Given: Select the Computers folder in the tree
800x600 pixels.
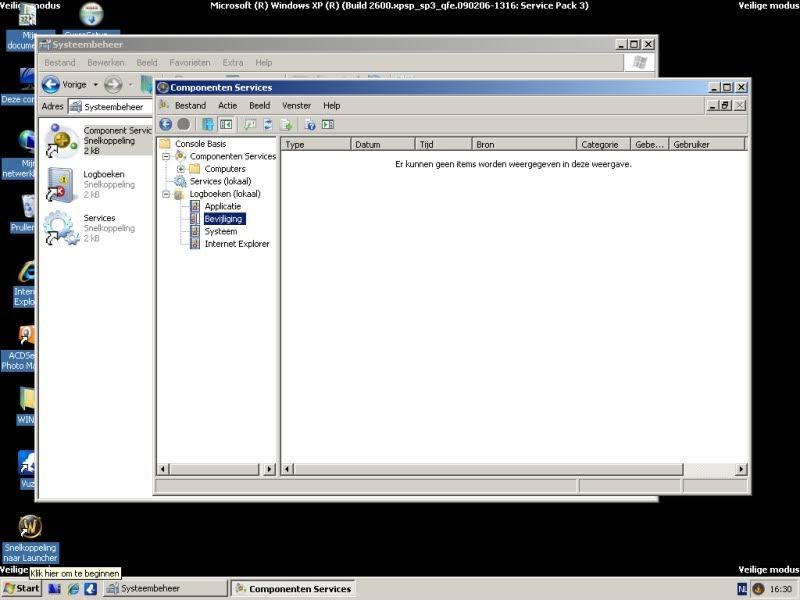Looking at the screenshot, I should click(225, 169).
